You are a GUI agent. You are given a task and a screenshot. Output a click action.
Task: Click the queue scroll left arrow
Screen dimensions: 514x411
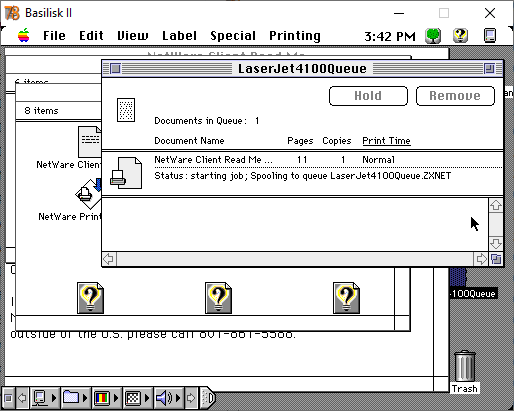tap(109, 259)
